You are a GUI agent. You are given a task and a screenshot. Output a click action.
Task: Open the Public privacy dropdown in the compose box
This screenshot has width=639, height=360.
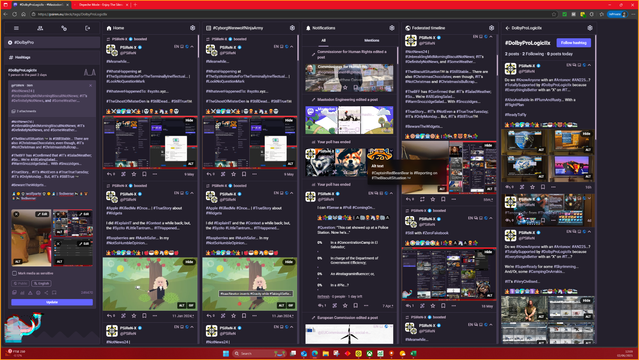coord(20,283)
